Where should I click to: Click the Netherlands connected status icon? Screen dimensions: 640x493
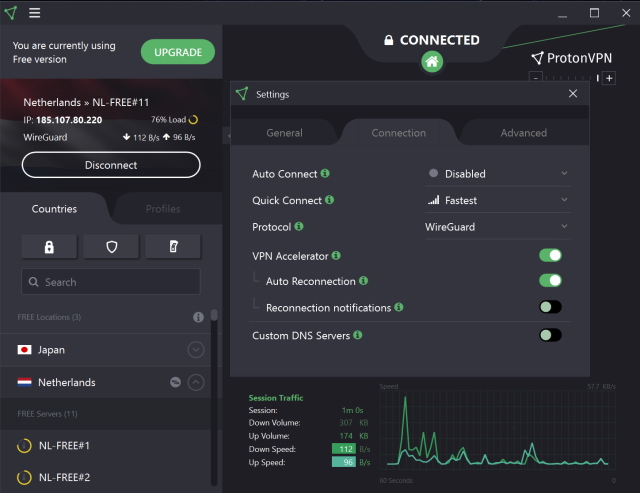click(176, 382)
